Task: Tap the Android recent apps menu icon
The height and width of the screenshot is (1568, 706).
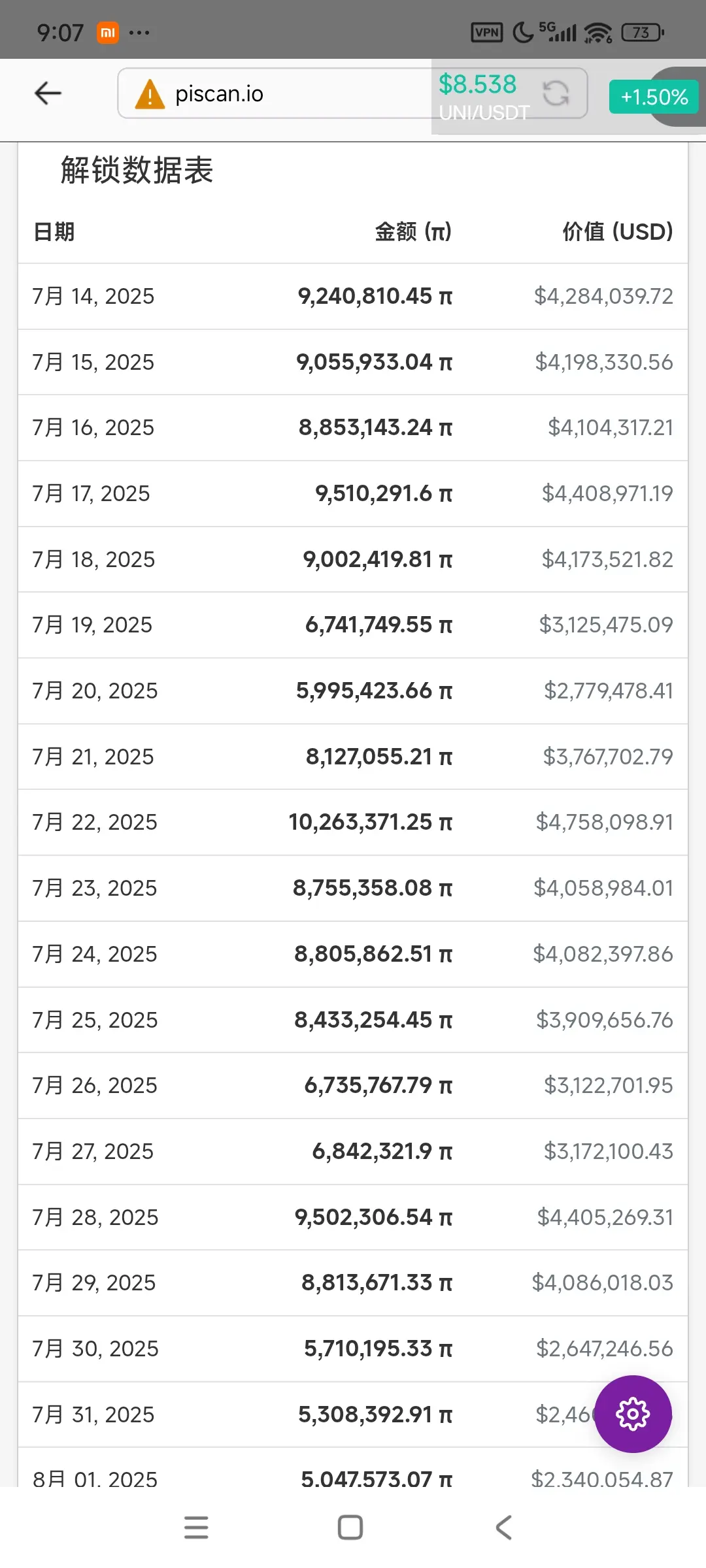Action: pyautogui.click(x=196, y=1527)
